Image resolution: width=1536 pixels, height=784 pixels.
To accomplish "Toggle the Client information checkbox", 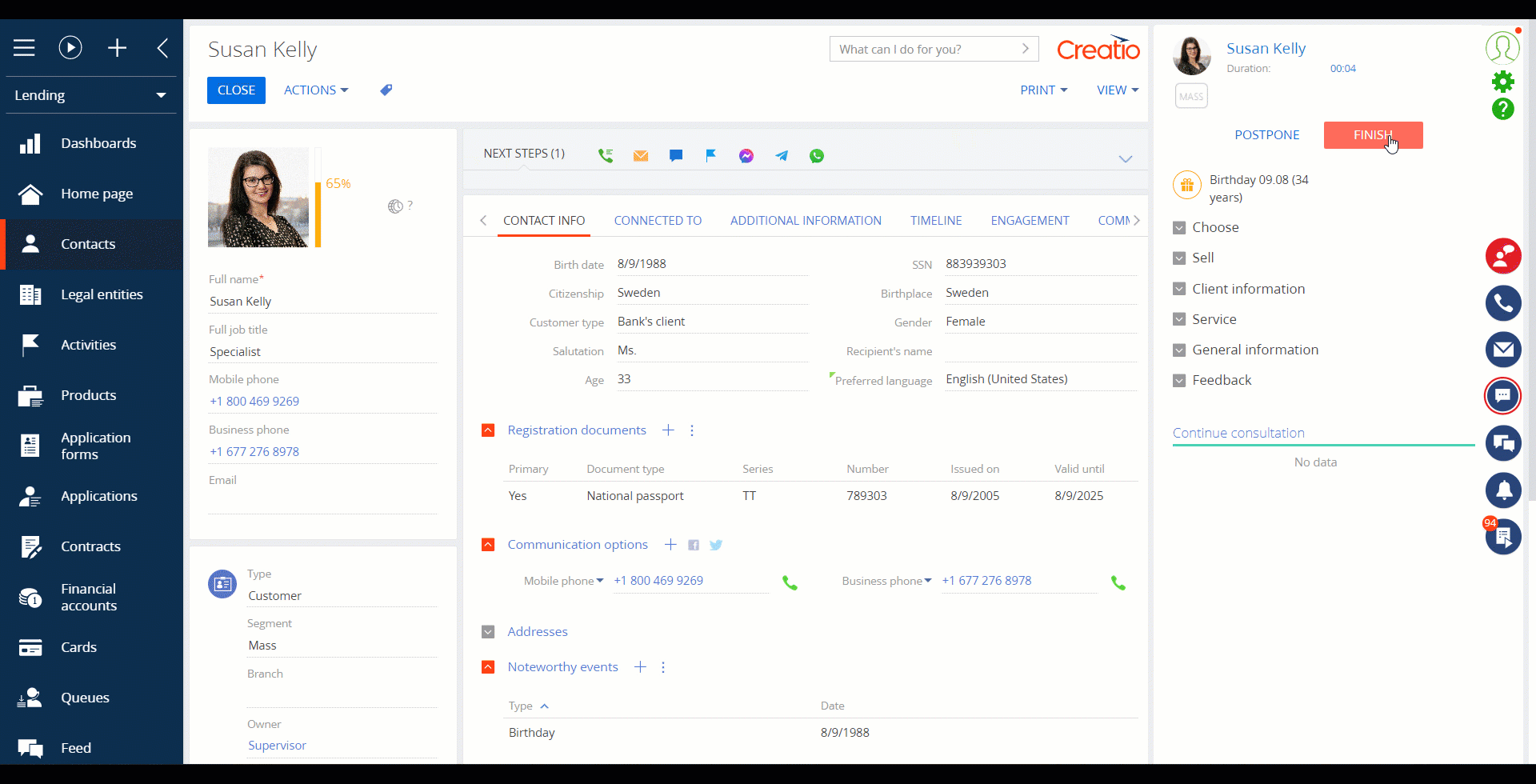I will tap(1179, 289).
